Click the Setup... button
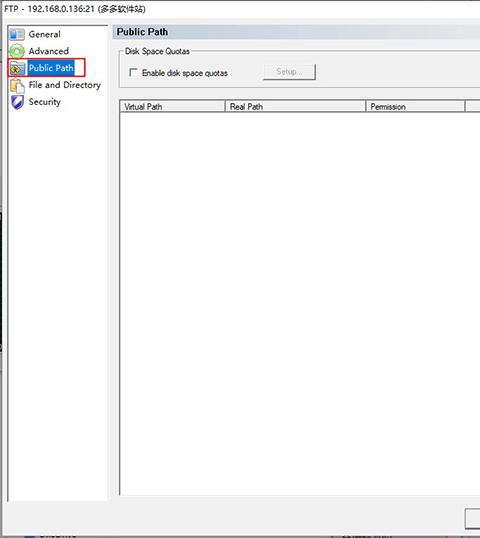The width and height of the screenshot is (480, 538). pos(289,72)
